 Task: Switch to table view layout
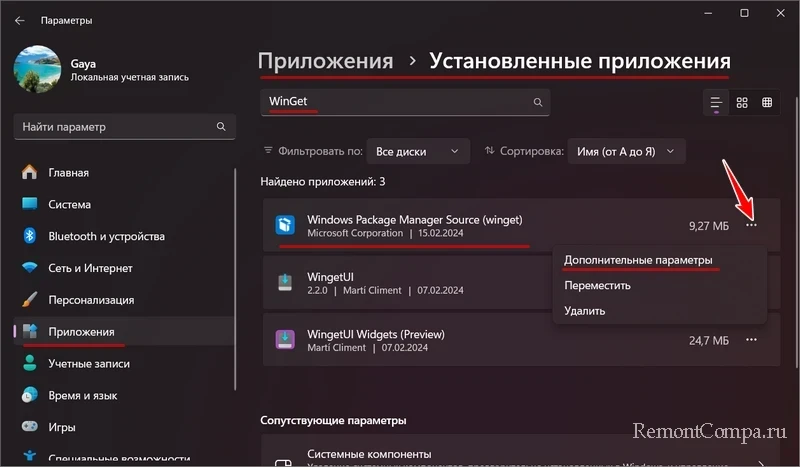point(767,103)
